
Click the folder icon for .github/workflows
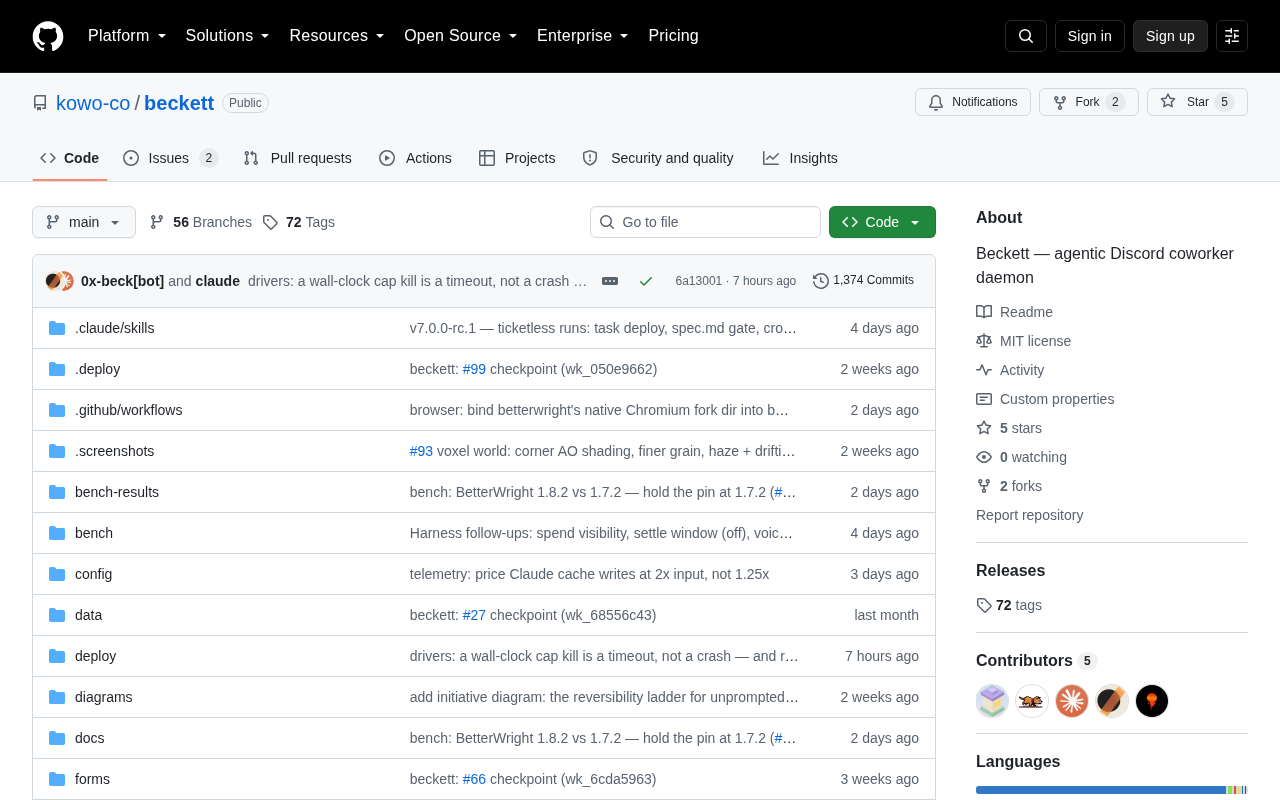(x=57, y=410)
